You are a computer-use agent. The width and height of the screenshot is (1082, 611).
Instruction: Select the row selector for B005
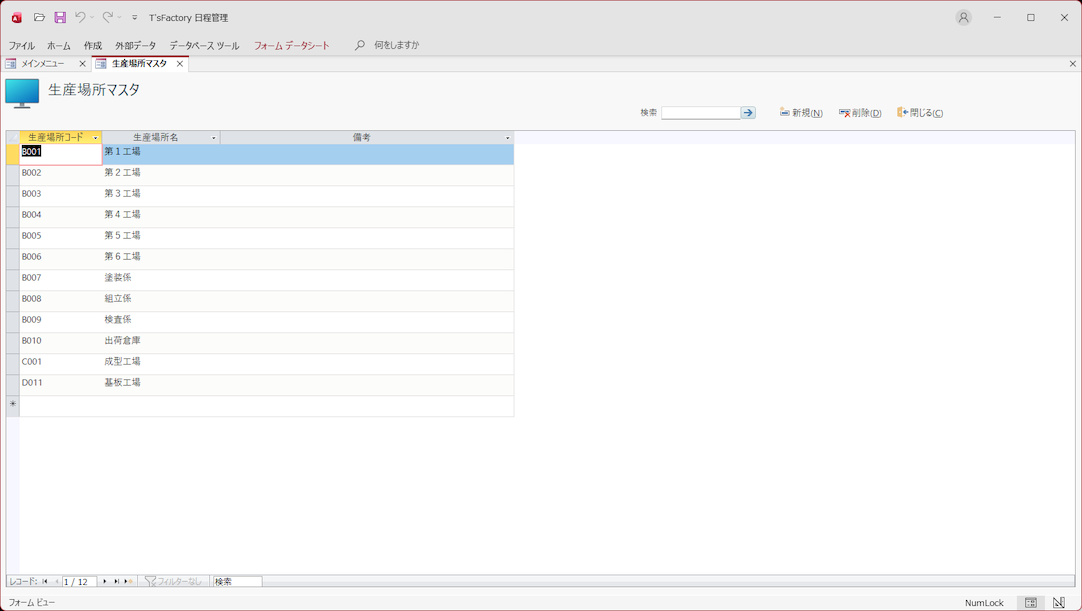coord(13,236)
